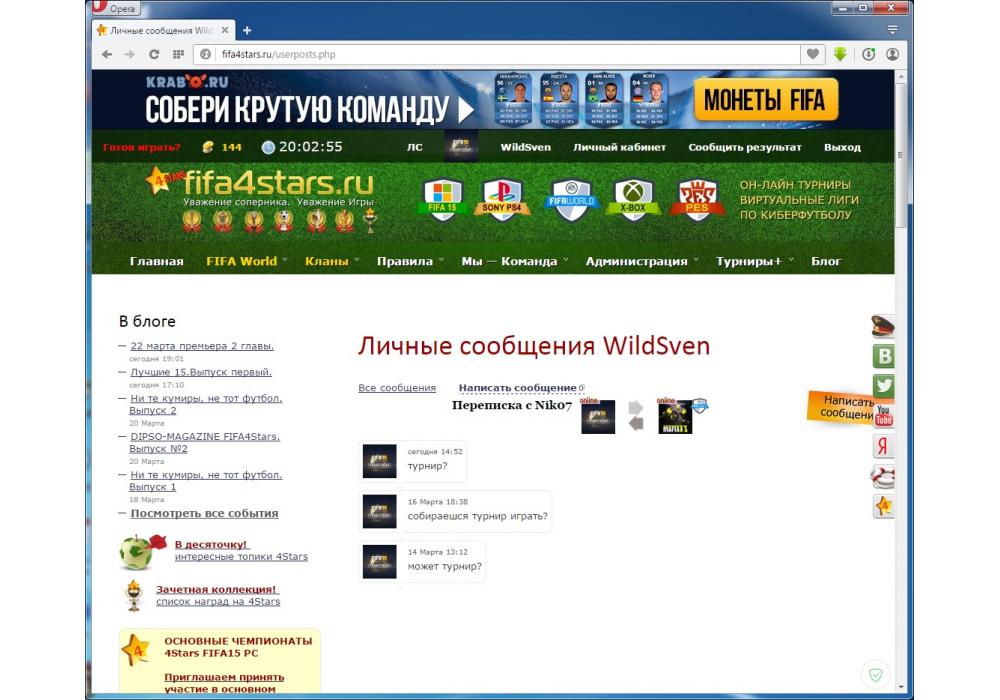Open the Yandex 'Я' sidebar icon
This screenshot has height=700, width=1000.
coord(883,446)
